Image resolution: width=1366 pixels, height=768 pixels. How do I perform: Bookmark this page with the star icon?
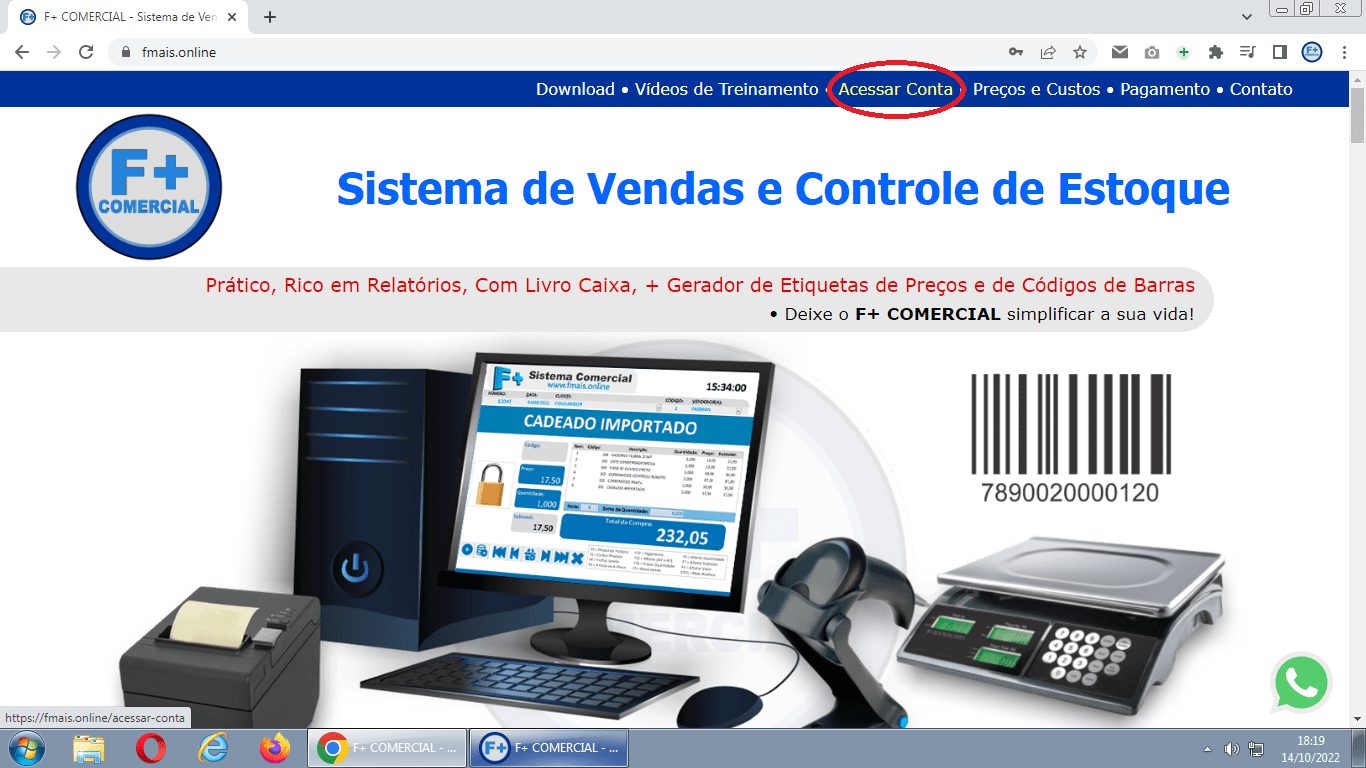click(1080, 52)
